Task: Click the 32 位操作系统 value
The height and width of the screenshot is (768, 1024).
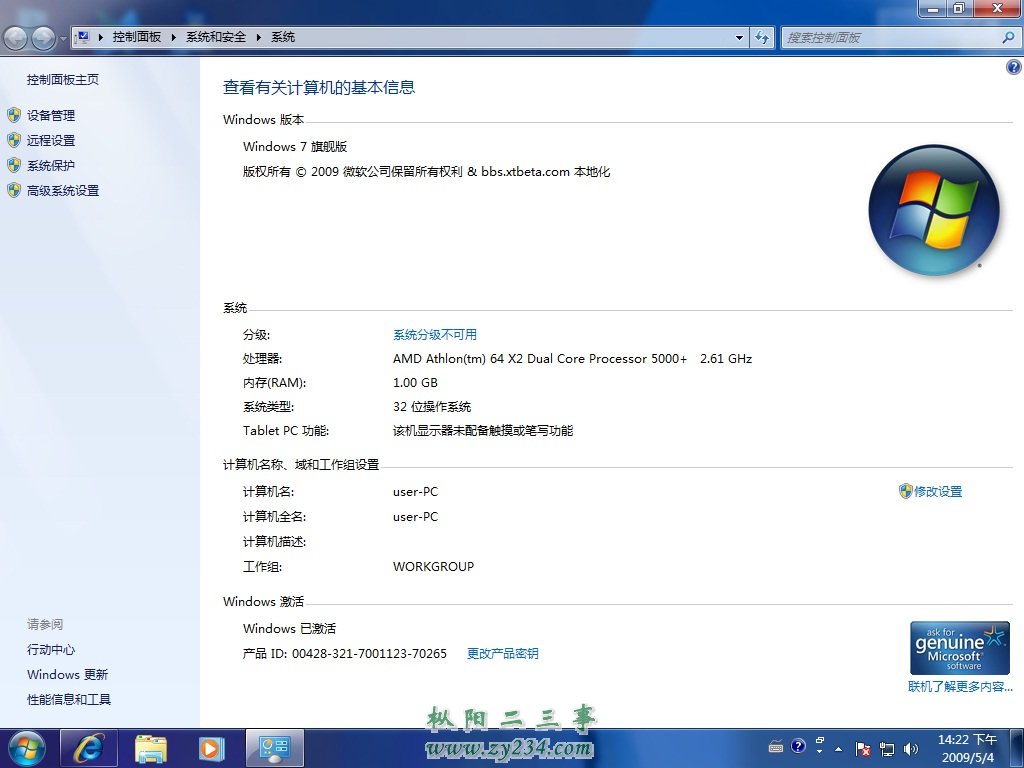Action: (432, 406)
